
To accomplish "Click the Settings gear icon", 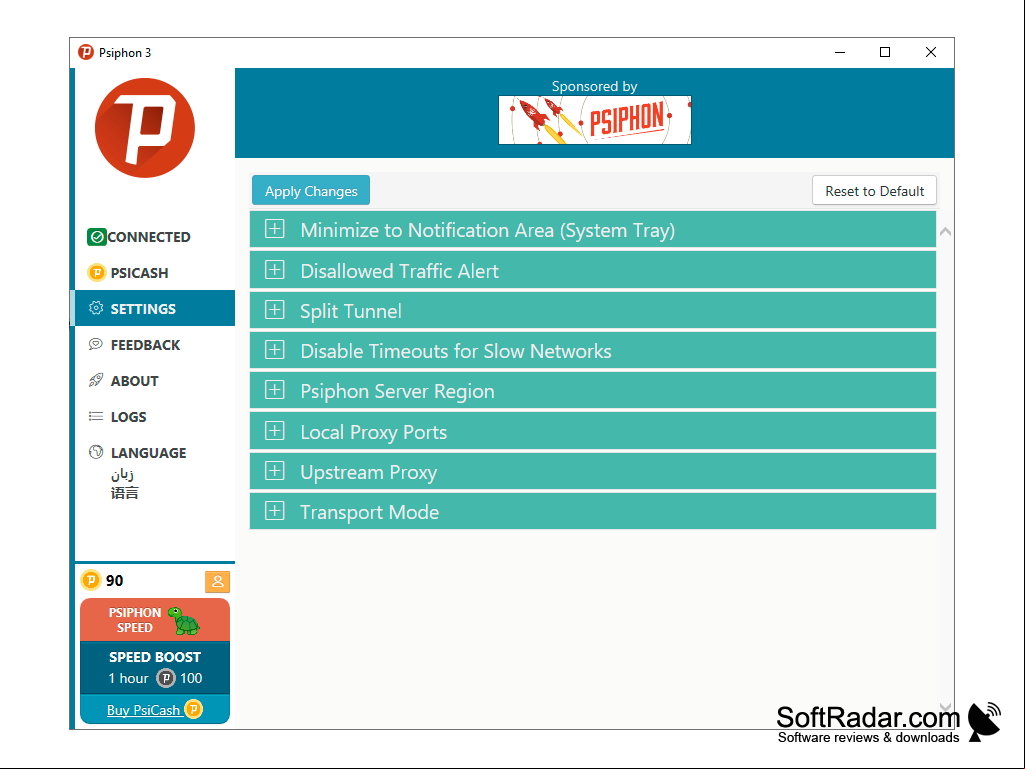I will click(96, 308).
